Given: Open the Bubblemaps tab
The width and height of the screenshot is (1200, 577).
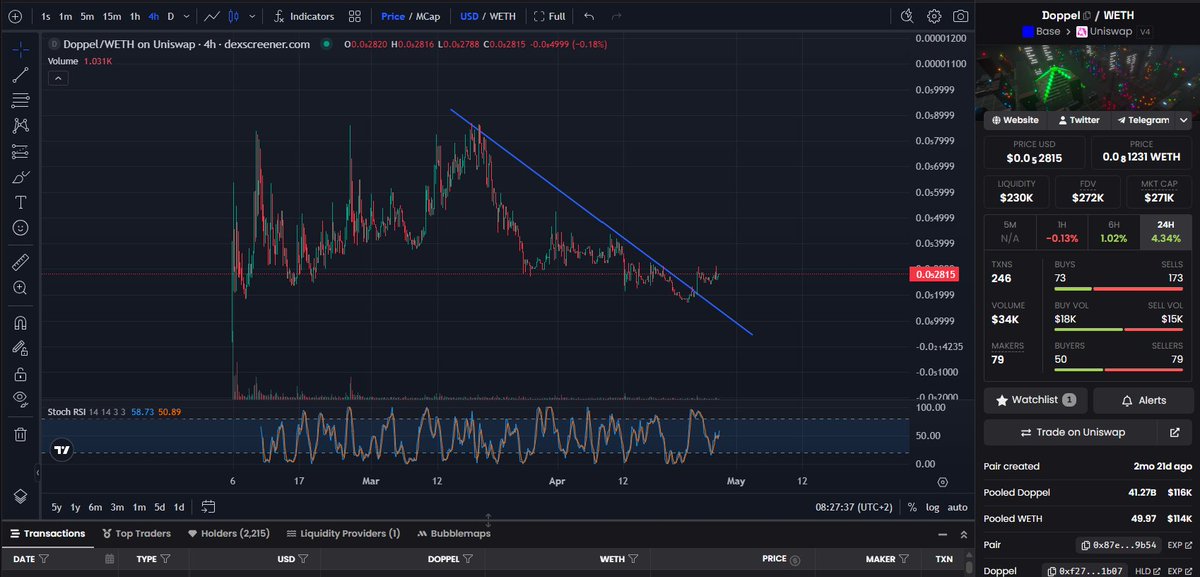Looking at the screenshot, I should [455, 533].
